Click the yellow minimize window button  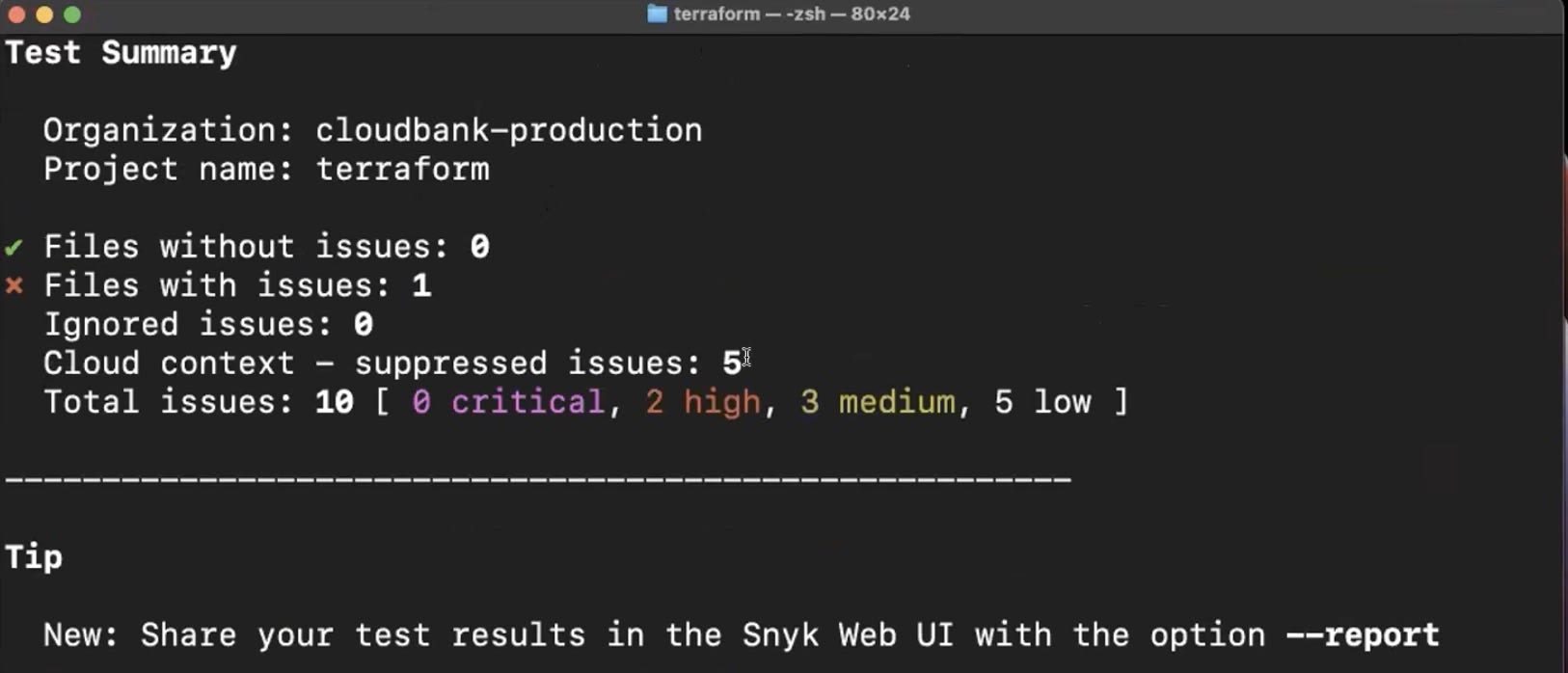coord(44,14)
